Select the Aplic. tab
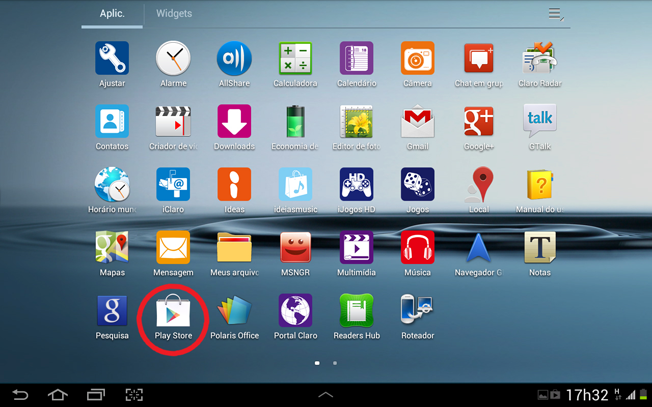This screenshot has height=407, width=652. [112, 14]
